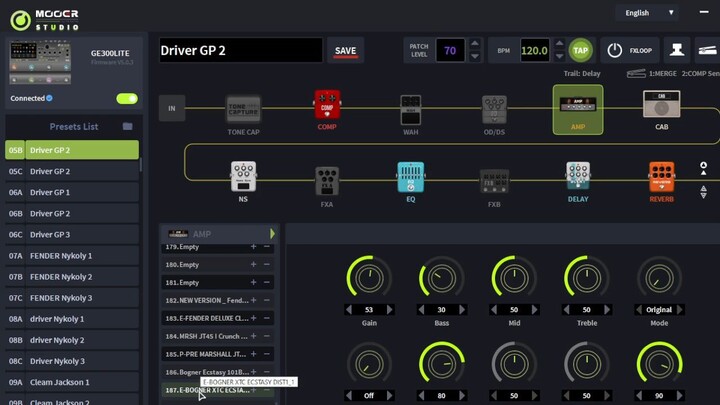Select the blue EQ pedal
This screenshot has width=720, height=405.
click(411, 177)
